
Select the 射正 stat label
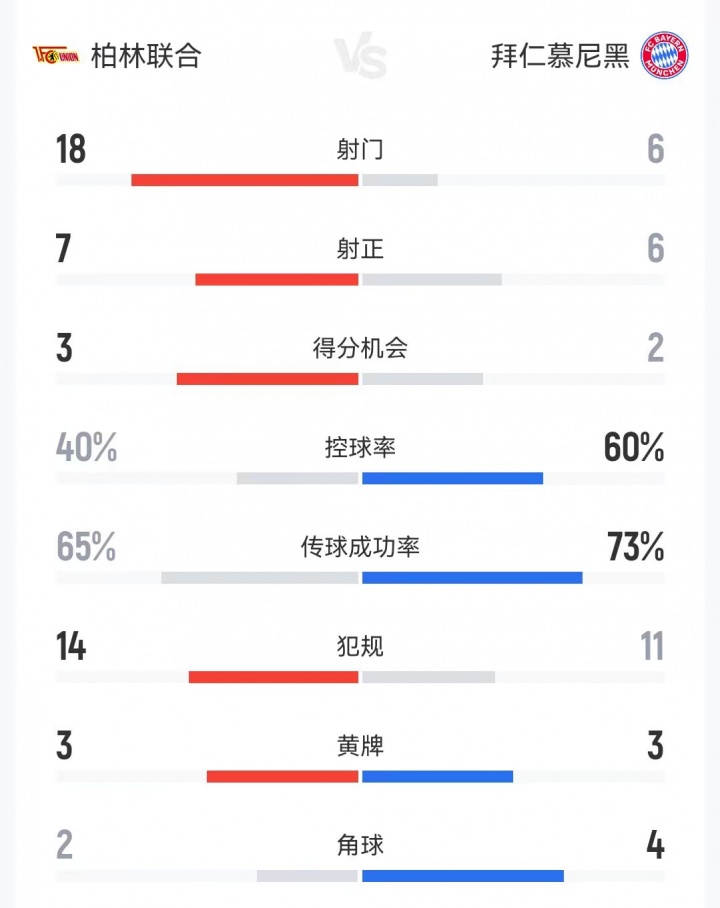360,248
